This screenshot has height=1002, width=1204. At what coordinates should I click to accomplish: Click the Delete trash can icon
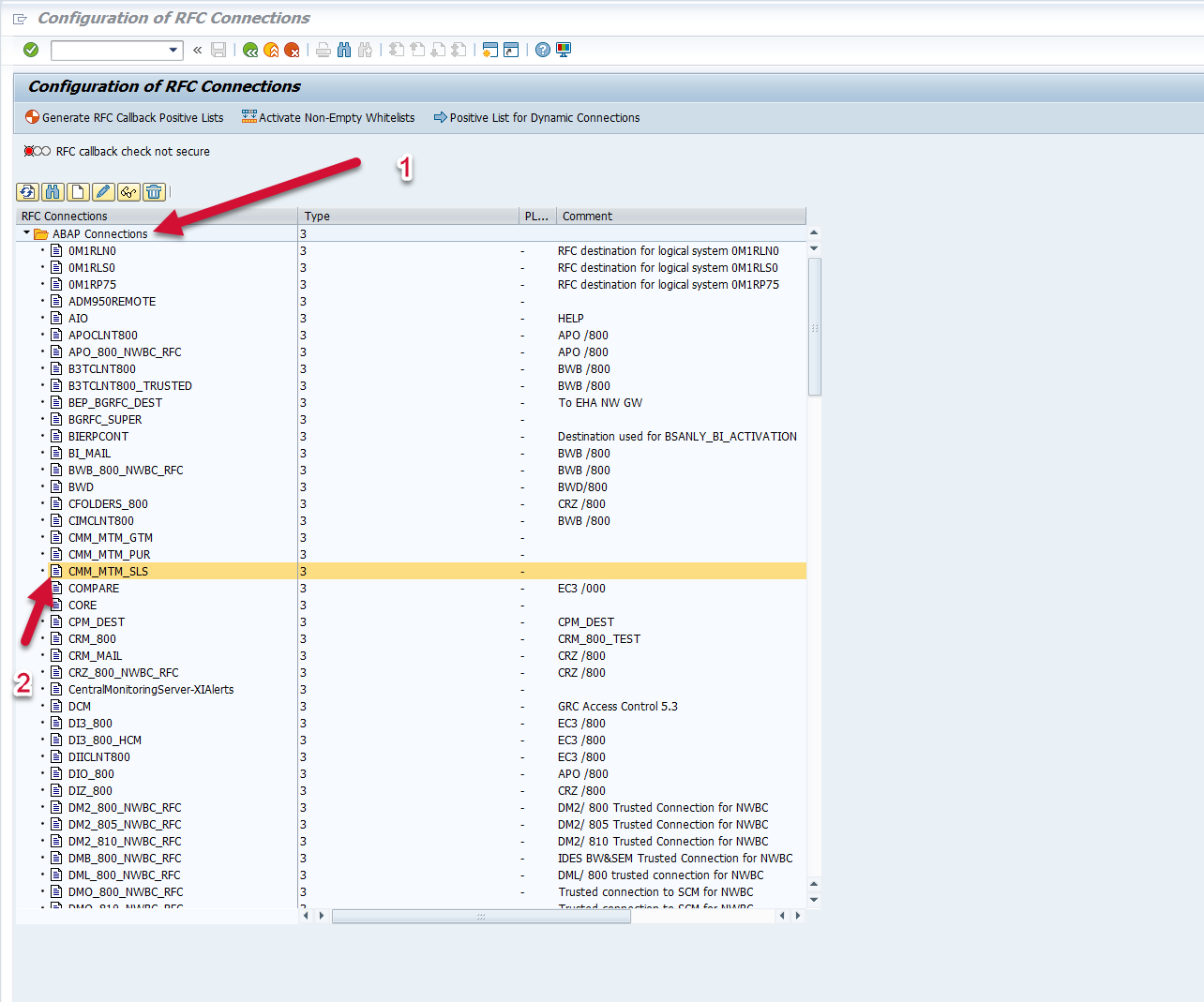tap(154, 192)
